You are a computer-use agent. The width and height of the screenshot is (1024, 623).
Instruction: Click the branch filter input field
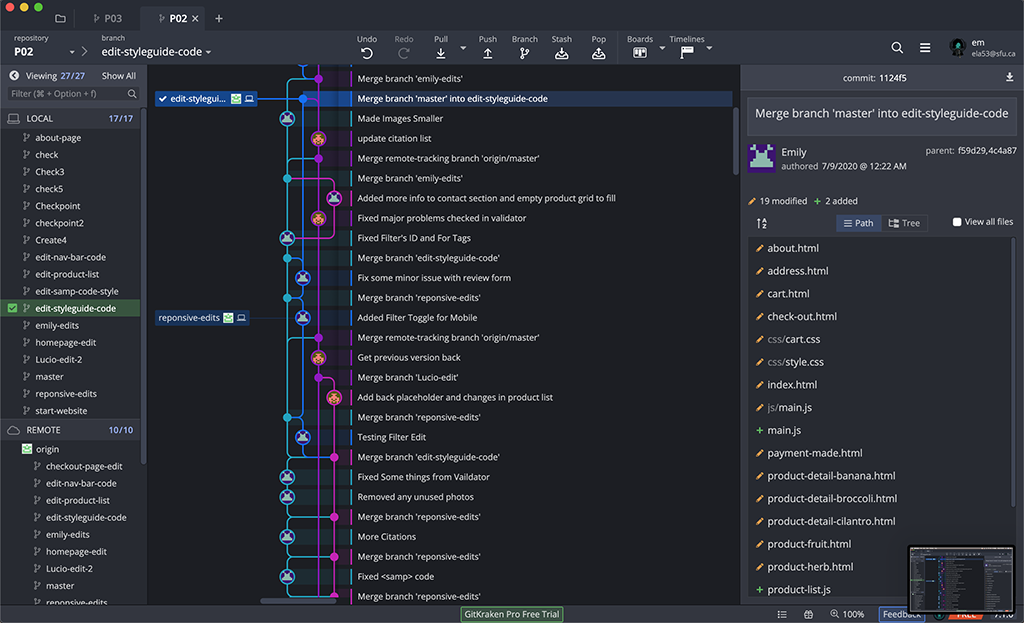pyautogui.click(x=73, y=94)
